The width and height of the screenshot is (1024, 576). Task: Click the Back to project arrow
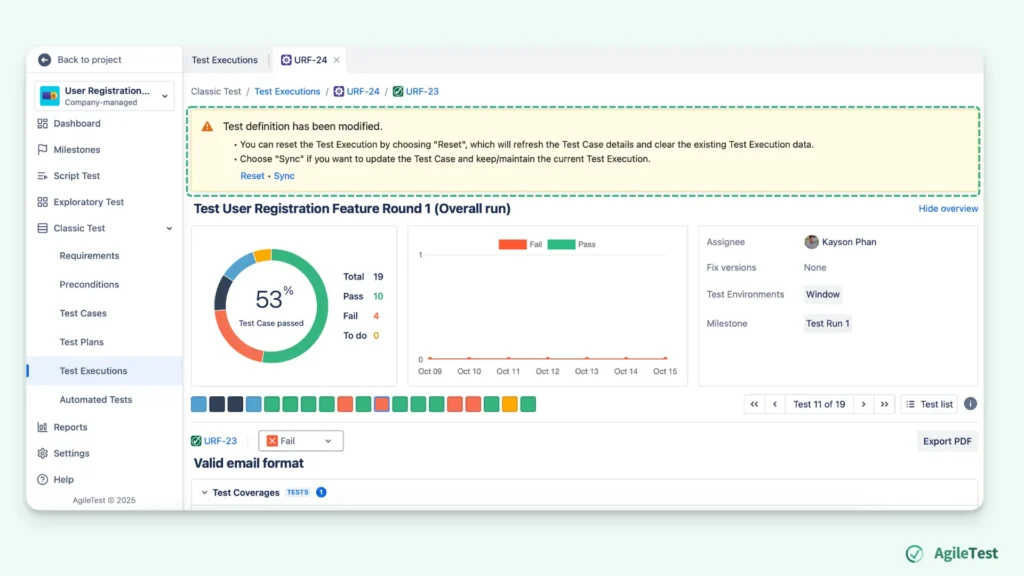[x=44, y=59]
